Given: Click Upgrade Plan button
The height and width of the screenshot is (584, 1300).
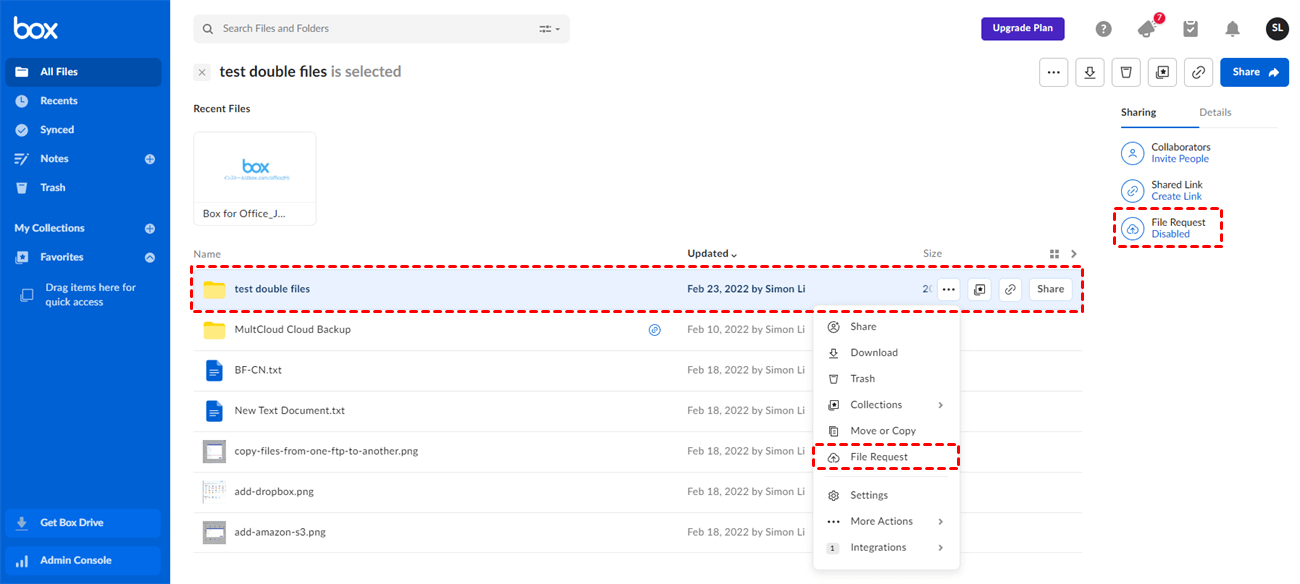Looking at the screenshot, I should [1022, 28].
